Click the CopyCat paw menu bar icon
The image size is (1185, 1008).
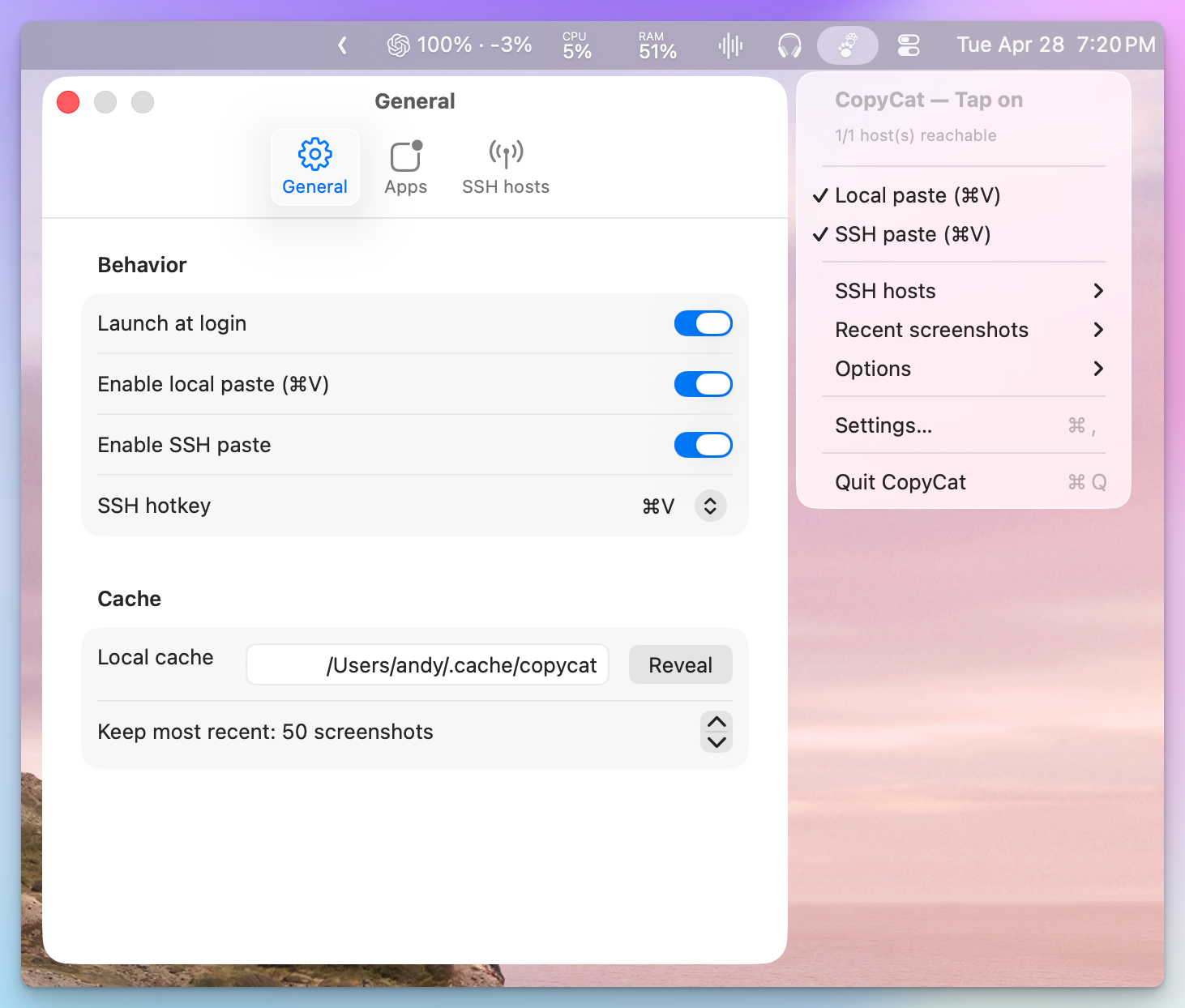click(847, 45)
